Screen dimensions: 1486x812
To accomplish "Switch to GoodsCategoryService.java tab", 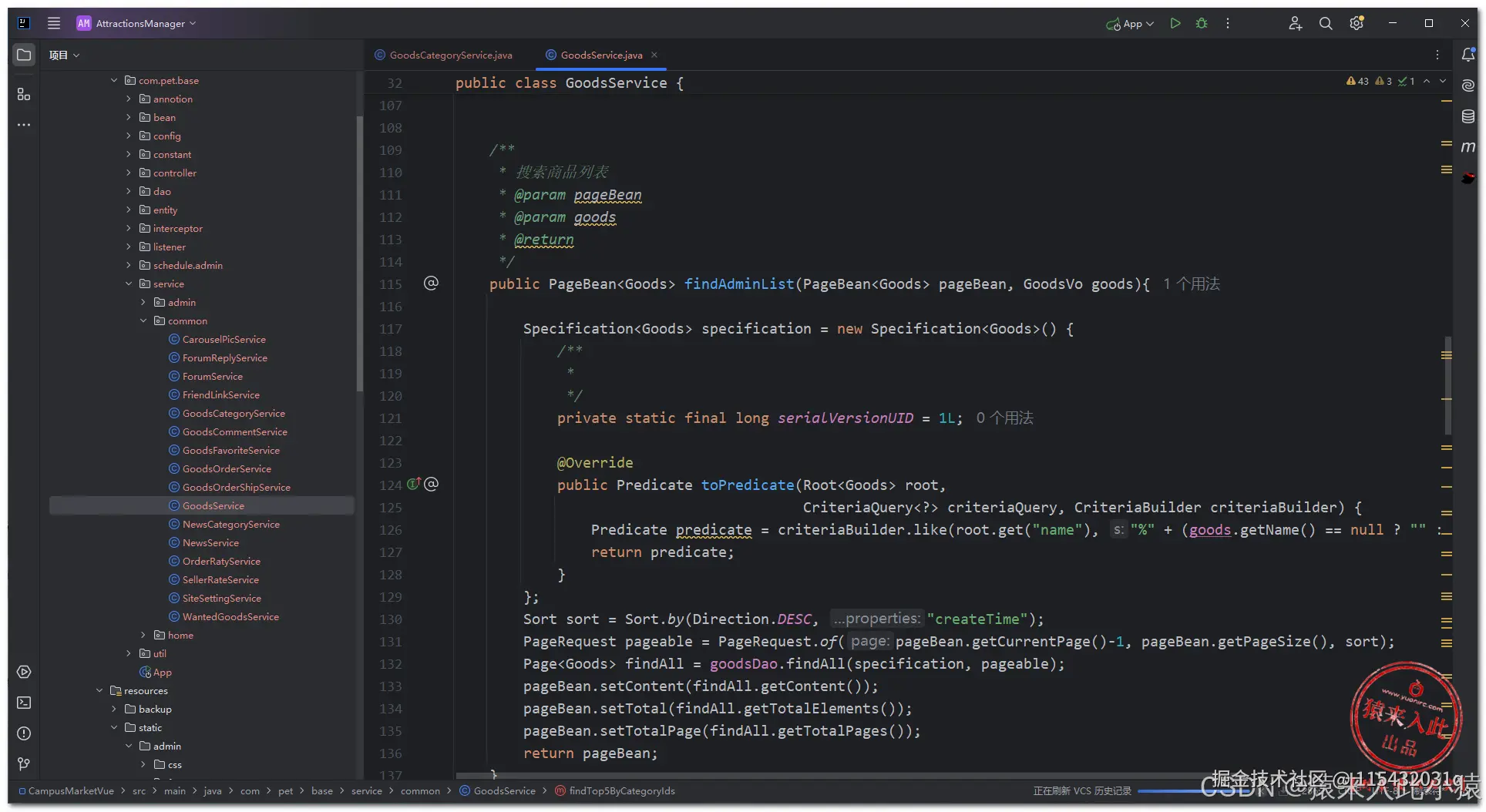I will coord(443,55).
